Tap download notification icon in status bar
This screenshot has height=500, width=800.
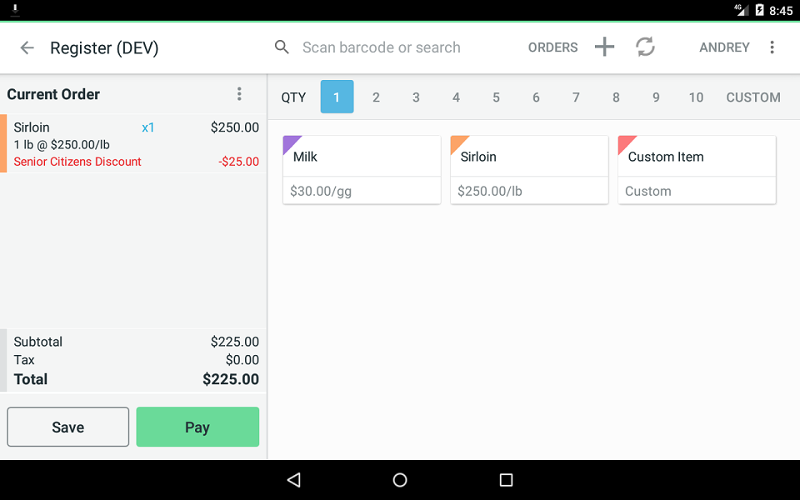point(15,10)
